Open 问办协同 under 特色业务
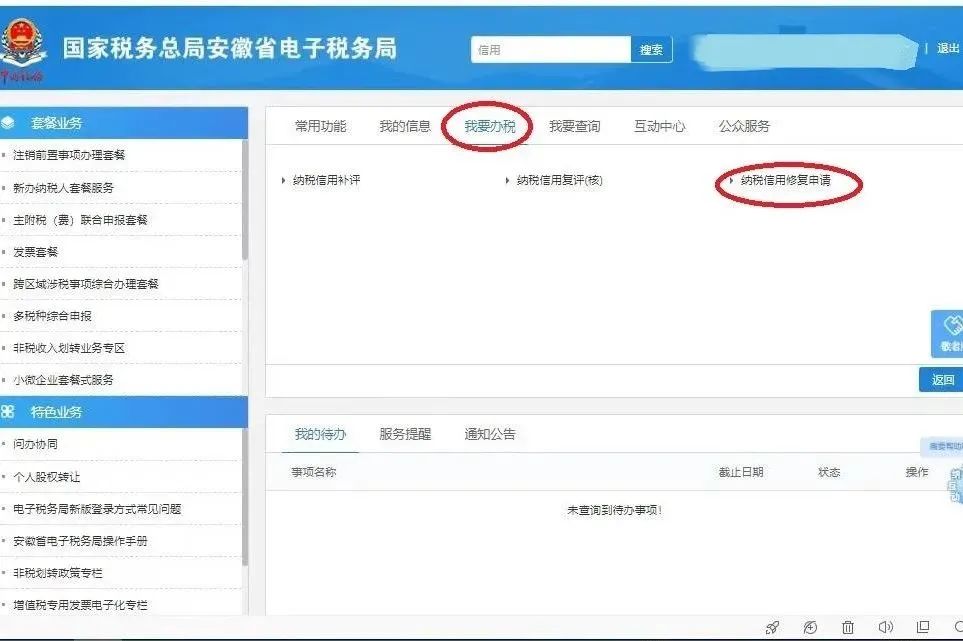Screen dimensions: 963x641 (x=36, y=444)
